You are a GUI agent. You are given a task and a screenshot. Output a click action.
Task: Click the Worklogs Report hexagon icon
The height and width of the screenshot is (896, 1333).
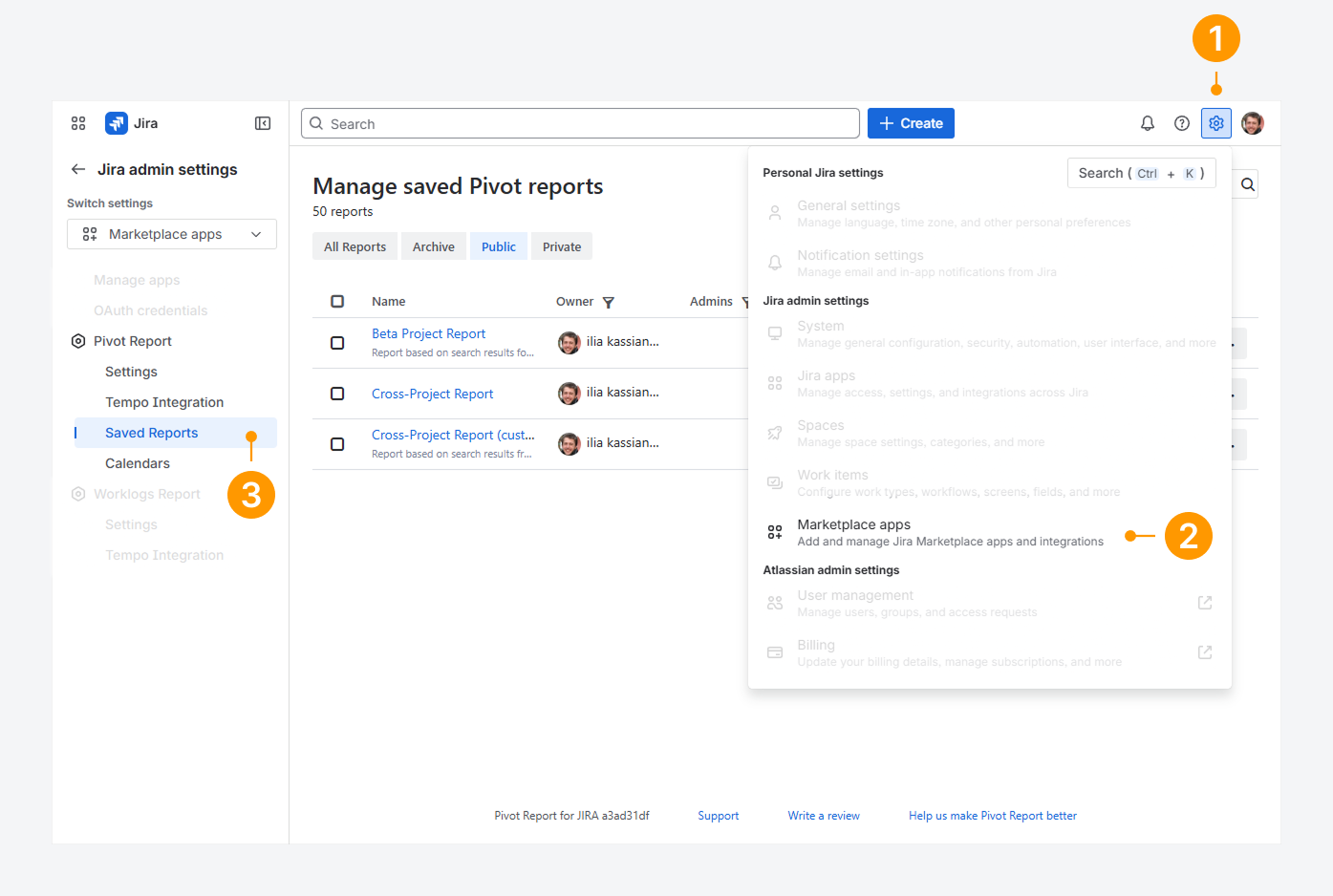click(78, 494)
